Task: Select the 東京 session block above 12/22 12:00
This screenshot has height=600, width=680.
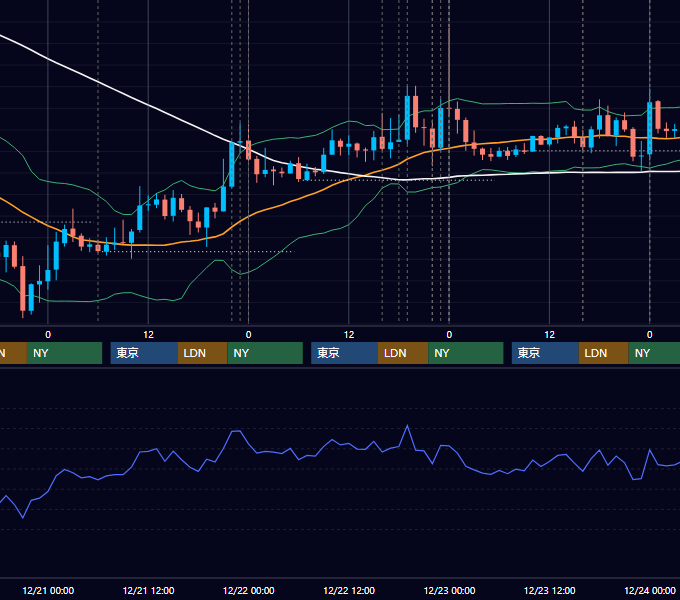Action: [x=344, y=353]
